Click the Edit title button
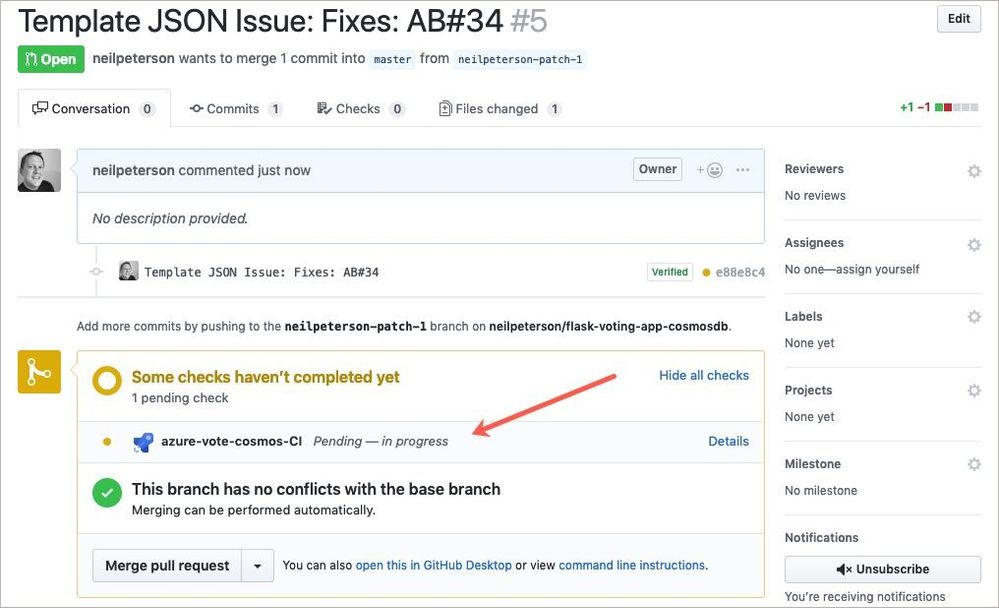This screenshot has width=999, height=608. [x=958, y=18]
